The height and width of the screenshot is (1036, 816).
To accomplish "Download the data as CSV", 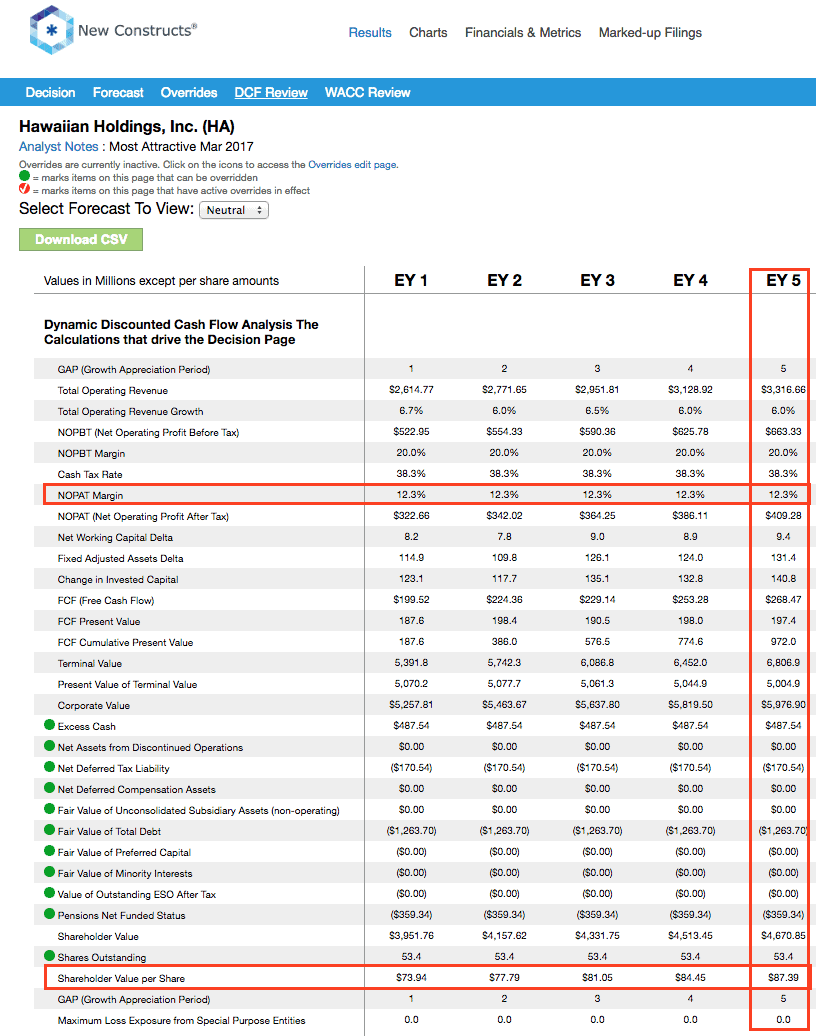I will pos(81,239).
